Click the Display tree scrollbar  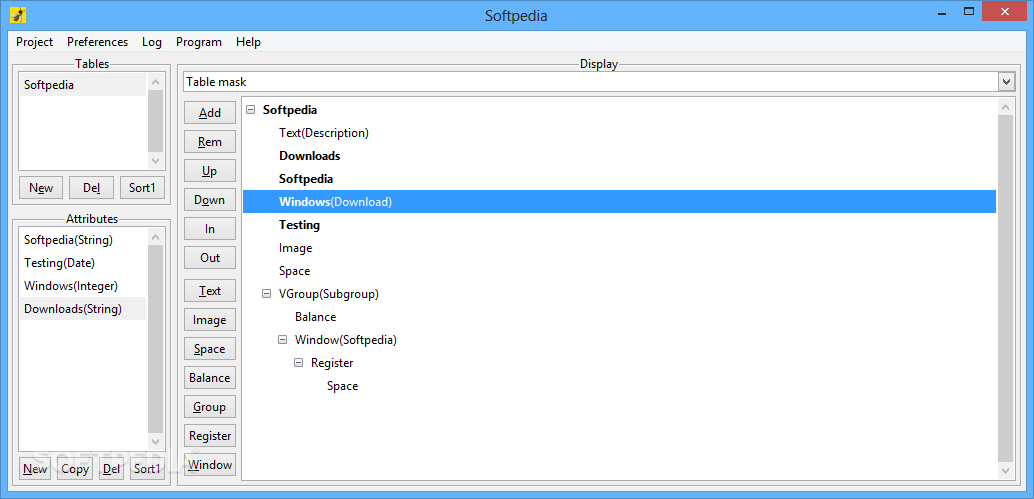pos(1005,288)
